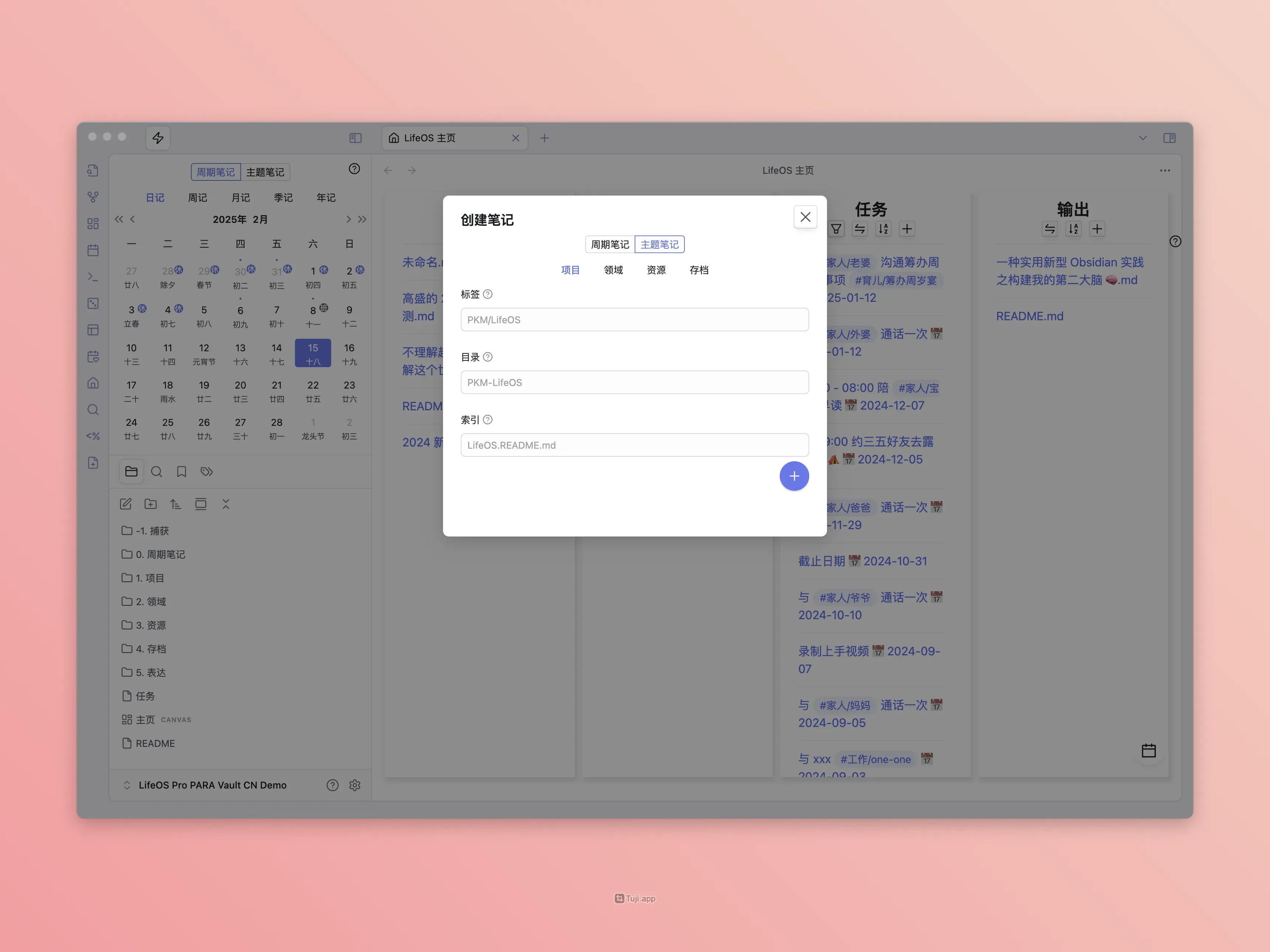Viewport: 1270px width, 952px height.
Task: Select the 领域 tab in dialog
Action: (613, 270)
